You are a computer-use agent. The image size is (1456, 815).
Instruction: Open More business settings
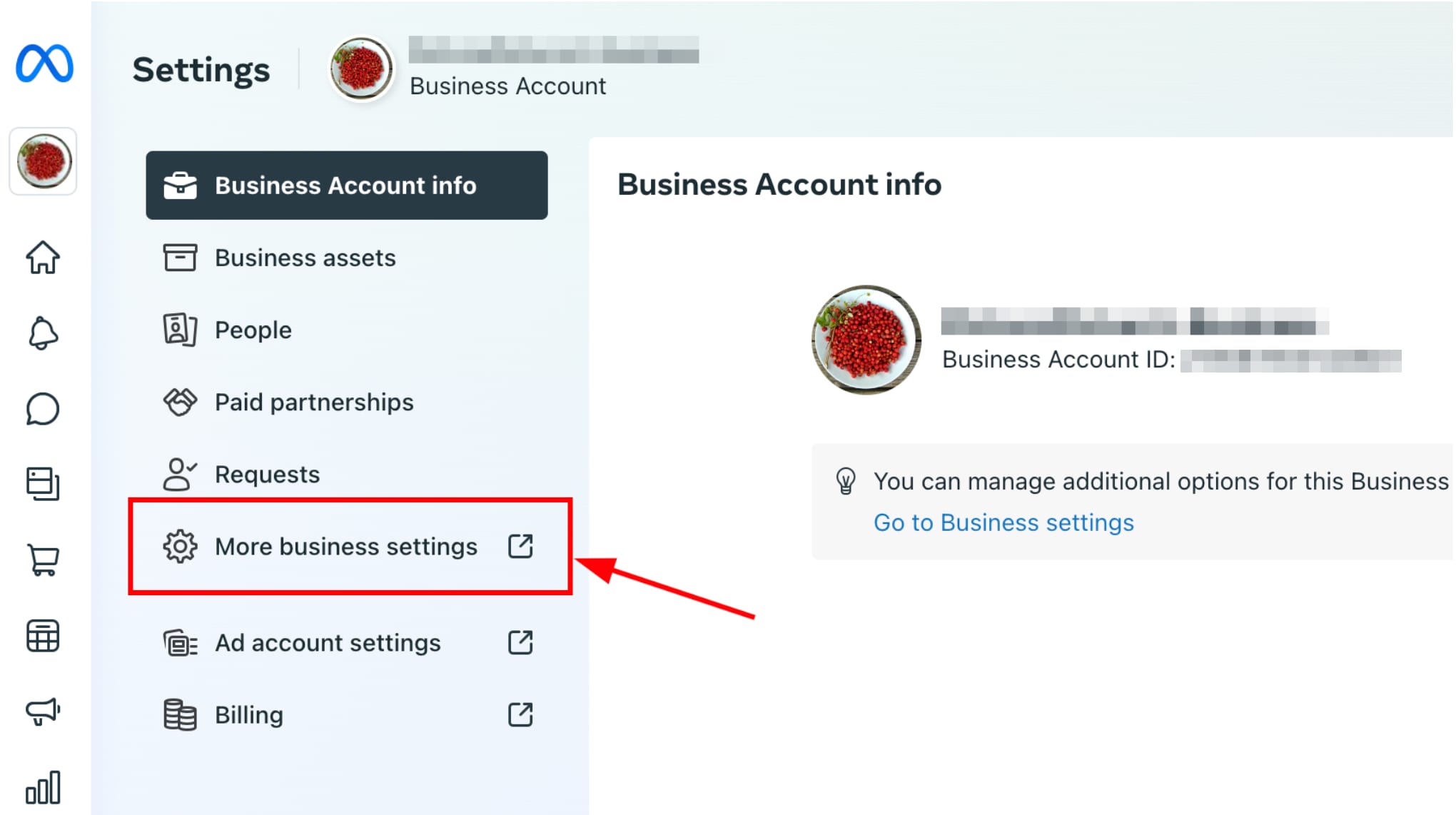pyautogui.click(x=345, y=547)
